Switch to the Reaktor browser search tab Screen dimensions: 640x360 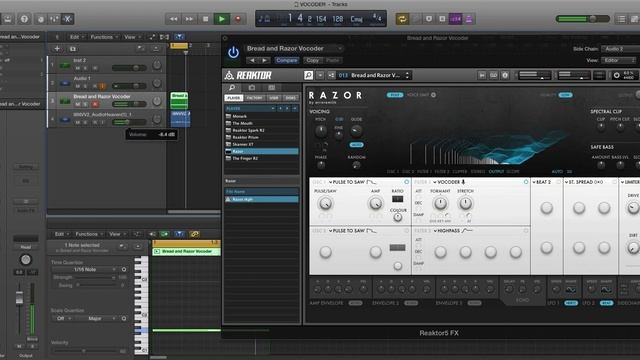click(x=232, y=87)
